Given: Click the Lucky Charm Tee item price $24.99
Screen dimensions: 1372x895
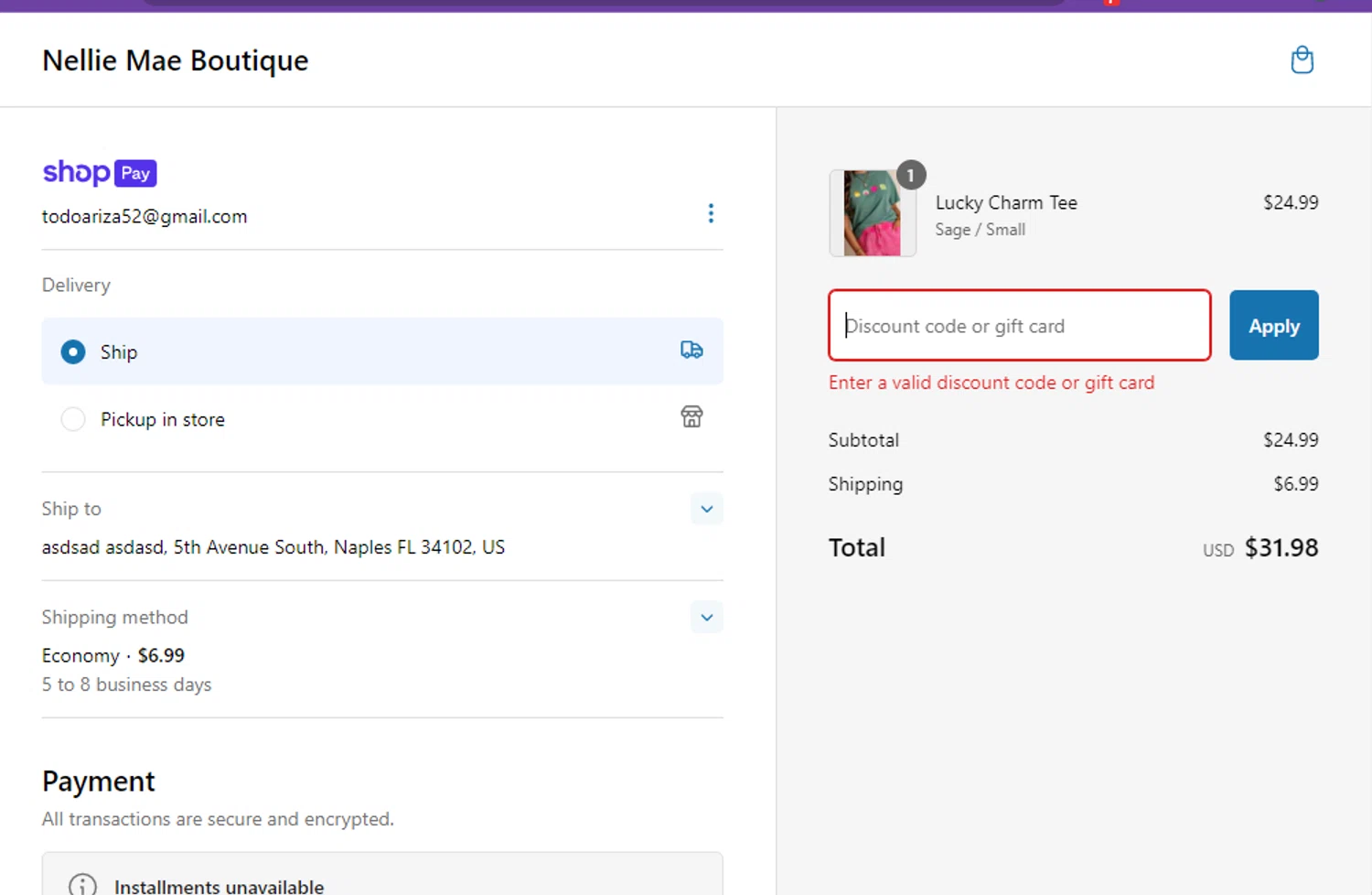Looking at the screenshot, I should click(x=1291, y=202).
